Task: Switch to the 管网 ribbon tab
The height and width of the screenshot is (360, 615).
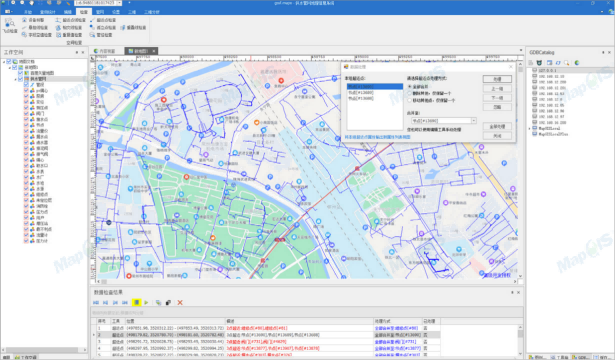Action: [100, 12]
